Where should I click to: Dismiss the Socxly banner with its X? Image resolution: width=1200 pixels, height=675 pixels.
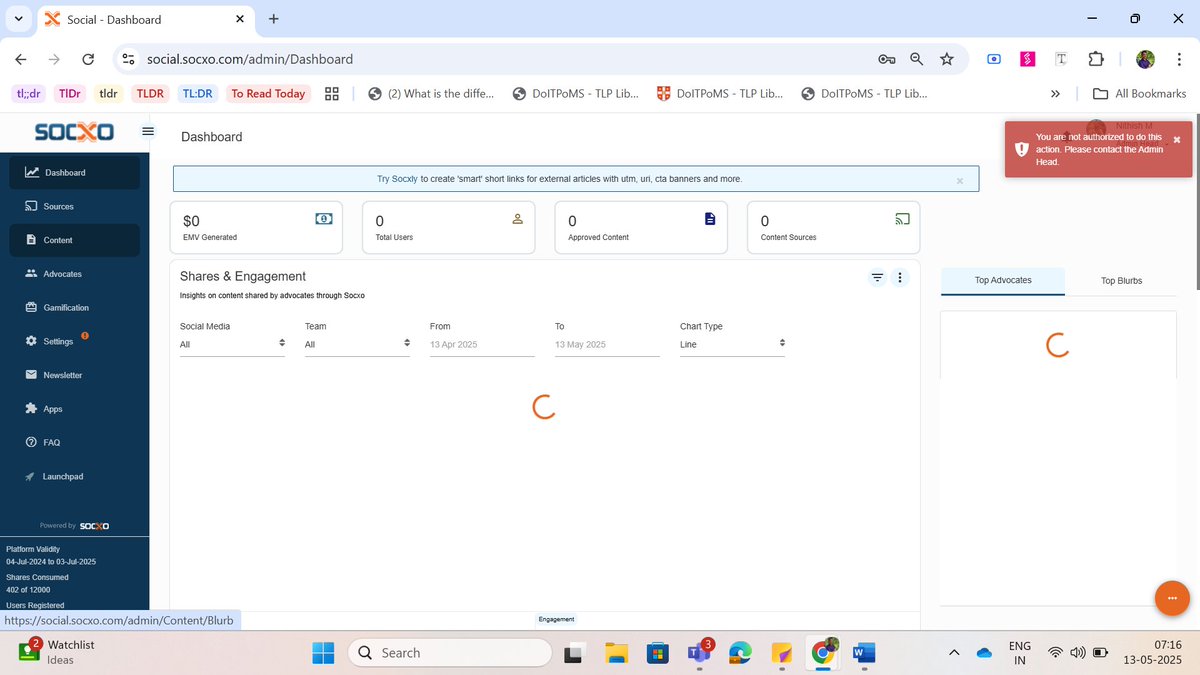[959, 181]
